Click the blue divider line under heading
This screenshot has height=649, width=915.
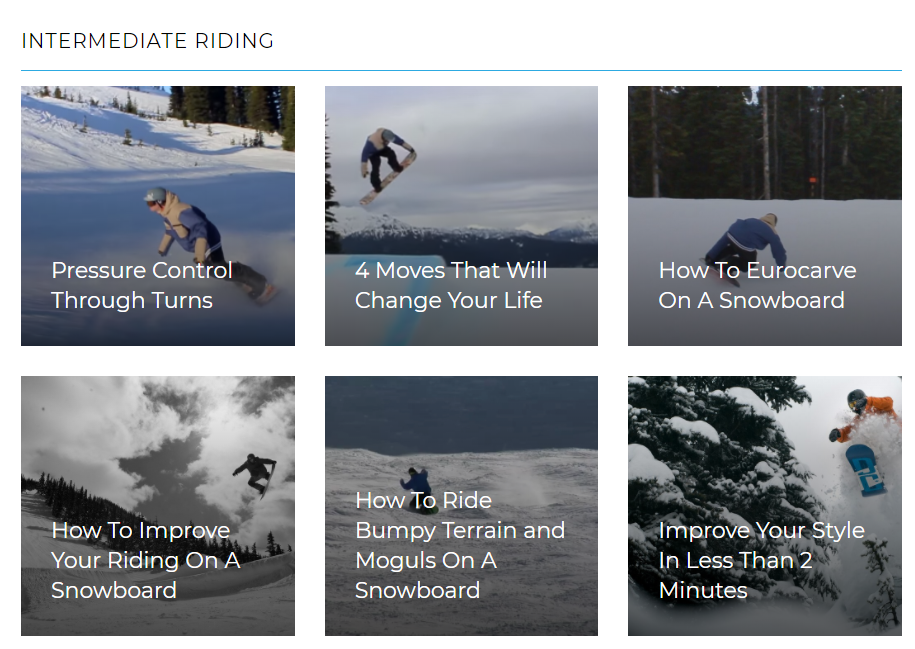[460, 71]
